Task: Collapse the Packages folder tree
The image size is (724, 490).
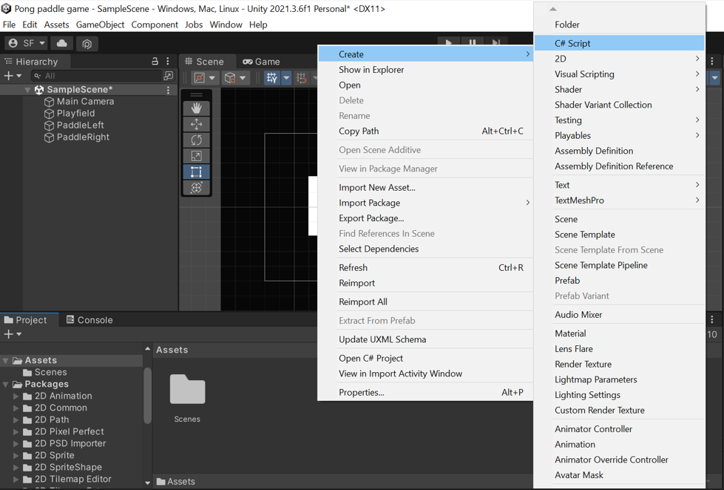Action: [x=6, y=384]
